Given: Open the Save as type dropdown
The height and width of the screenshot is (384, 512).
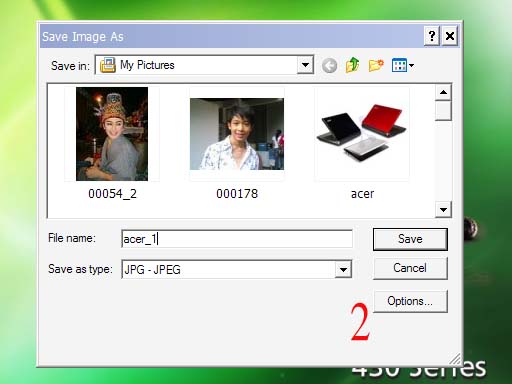Looking at the screenshot, I should tap(343, 269).
